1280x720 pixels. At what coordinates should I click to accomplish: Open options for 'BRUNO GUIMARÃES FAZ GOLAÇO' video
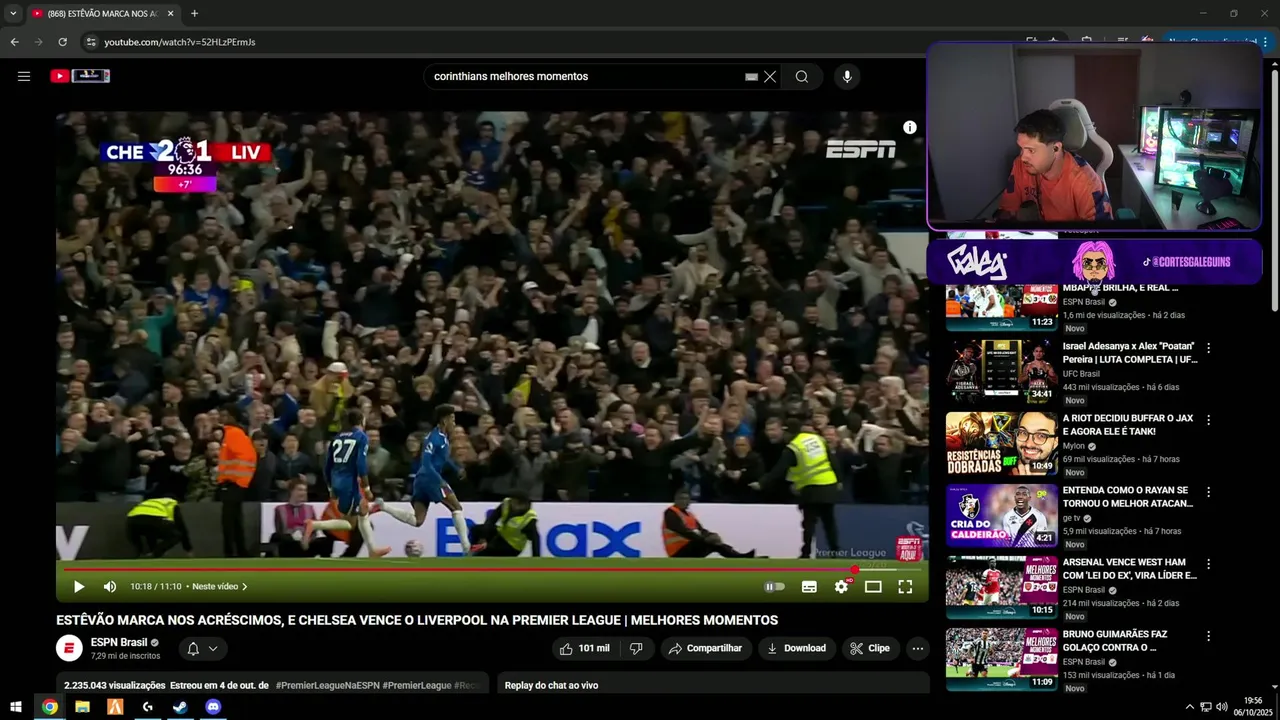point(1208,637)
